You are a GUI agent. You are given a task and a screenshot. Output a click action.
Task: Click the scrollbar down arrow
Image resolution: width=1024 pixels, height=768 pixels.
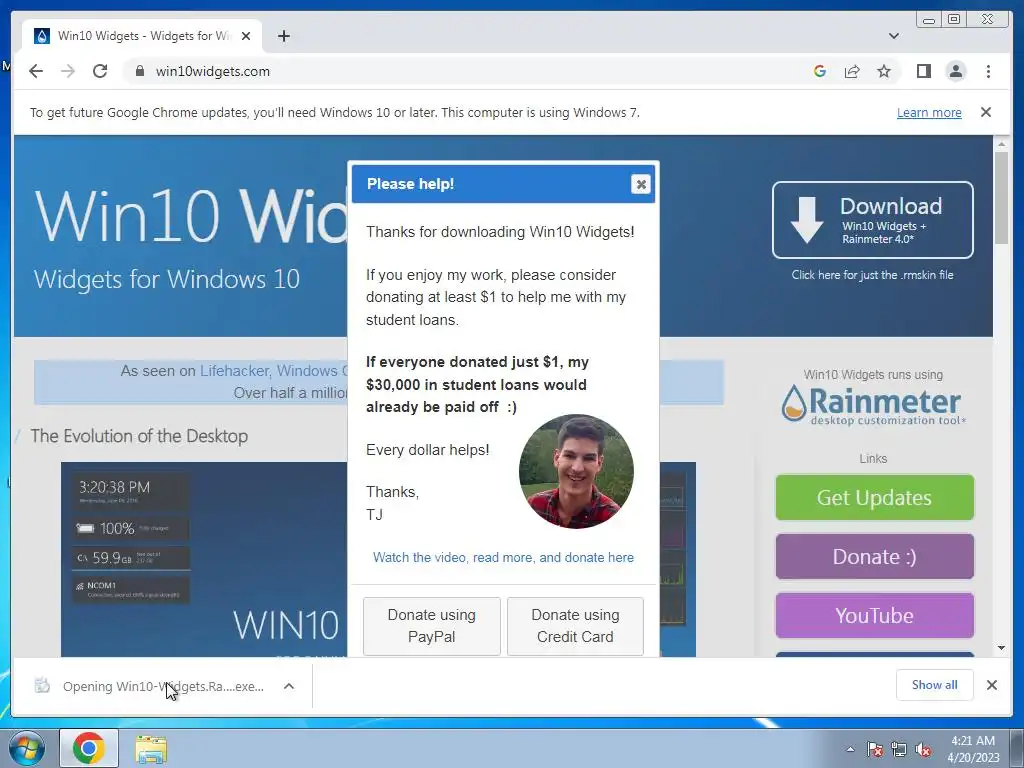coord(1001,648)
